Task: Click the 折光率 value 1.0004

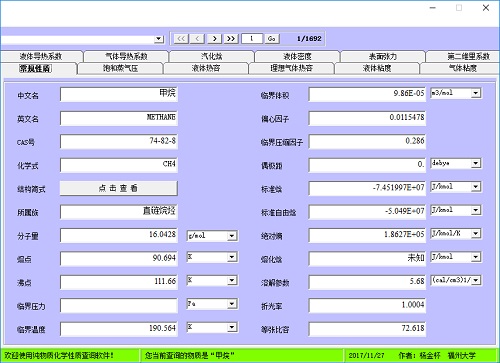Action: pos(367,305)
